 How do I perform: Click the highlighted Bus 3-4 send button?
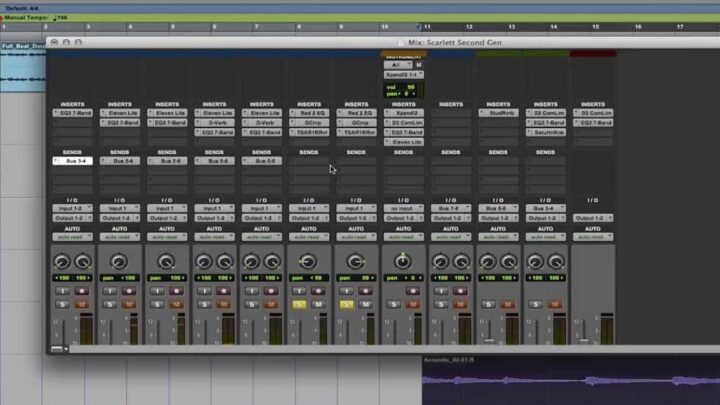point(73,161)
